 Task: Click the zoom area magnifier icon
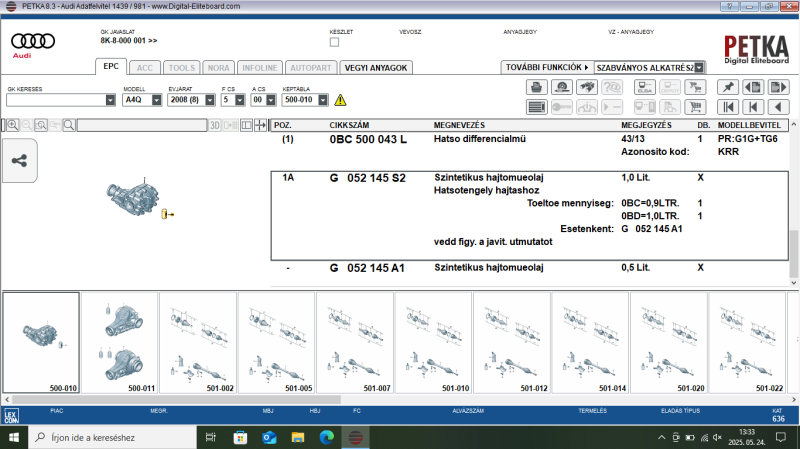coord(41,125)
